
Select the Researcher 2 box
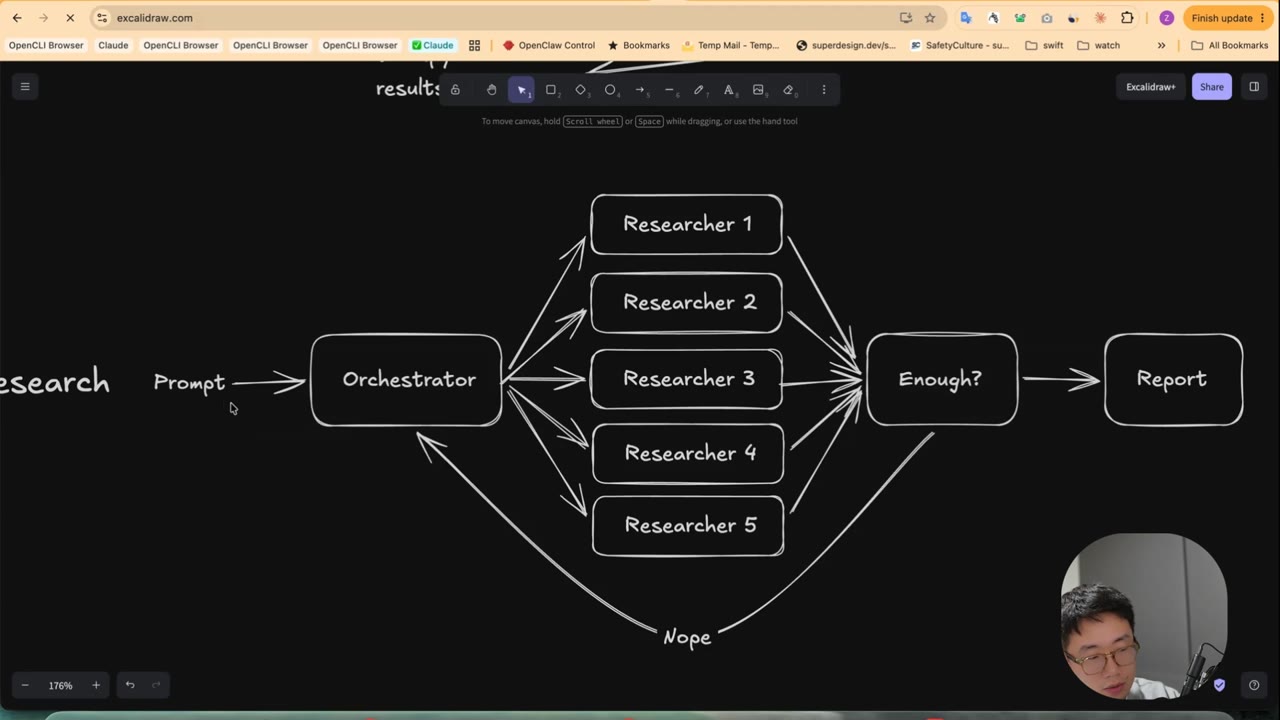click(687, 302)
